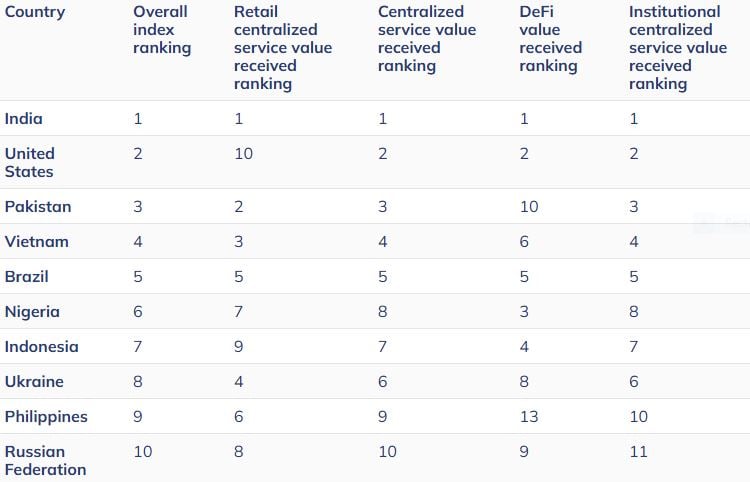Click the Ukraine country cell
Image resolution: width=750 pixels, height=482 pixels.
tap(34, 382)
